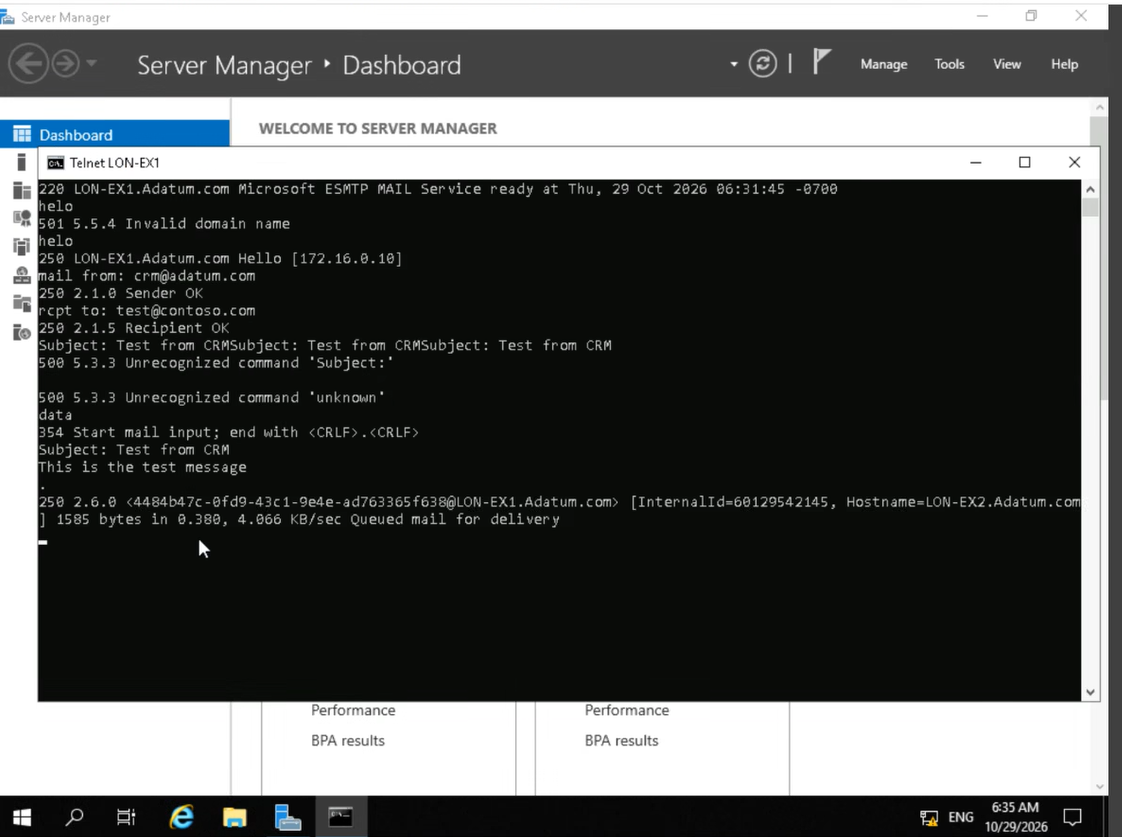The image size is (1122, 837).
Task: Expand navigation history dropdown arrow
Action: pos(92,63)
